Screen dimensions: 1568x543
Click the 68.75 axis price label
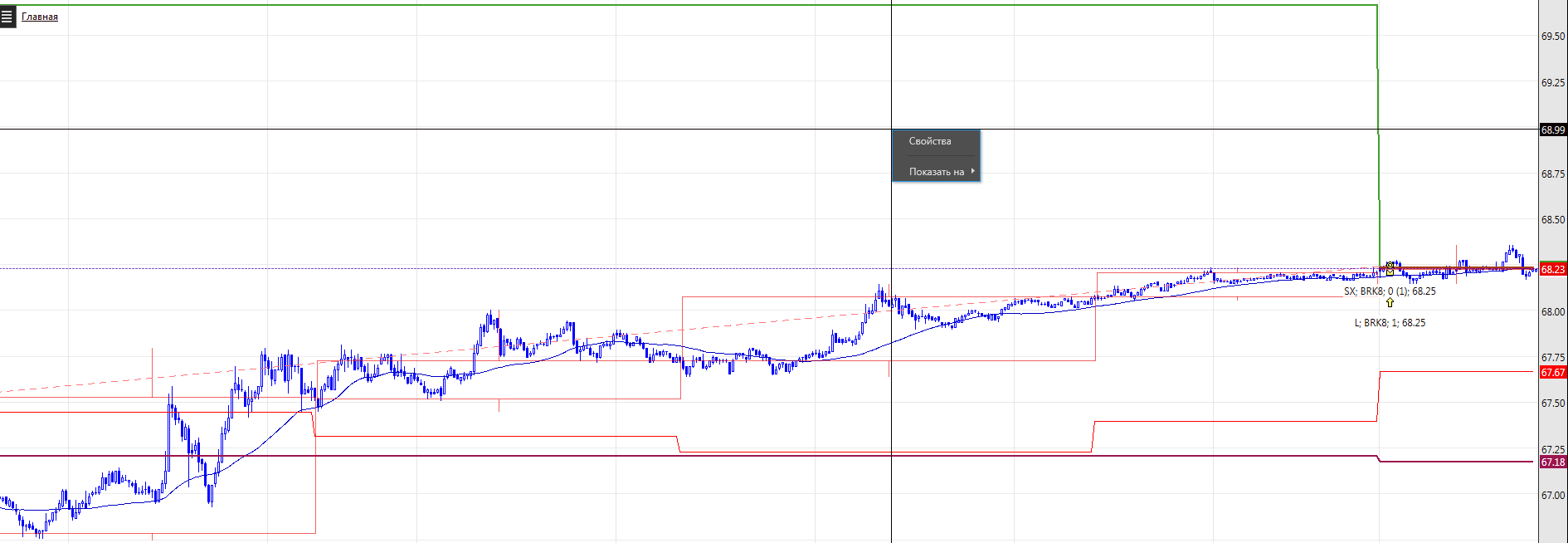point(1553,174)
